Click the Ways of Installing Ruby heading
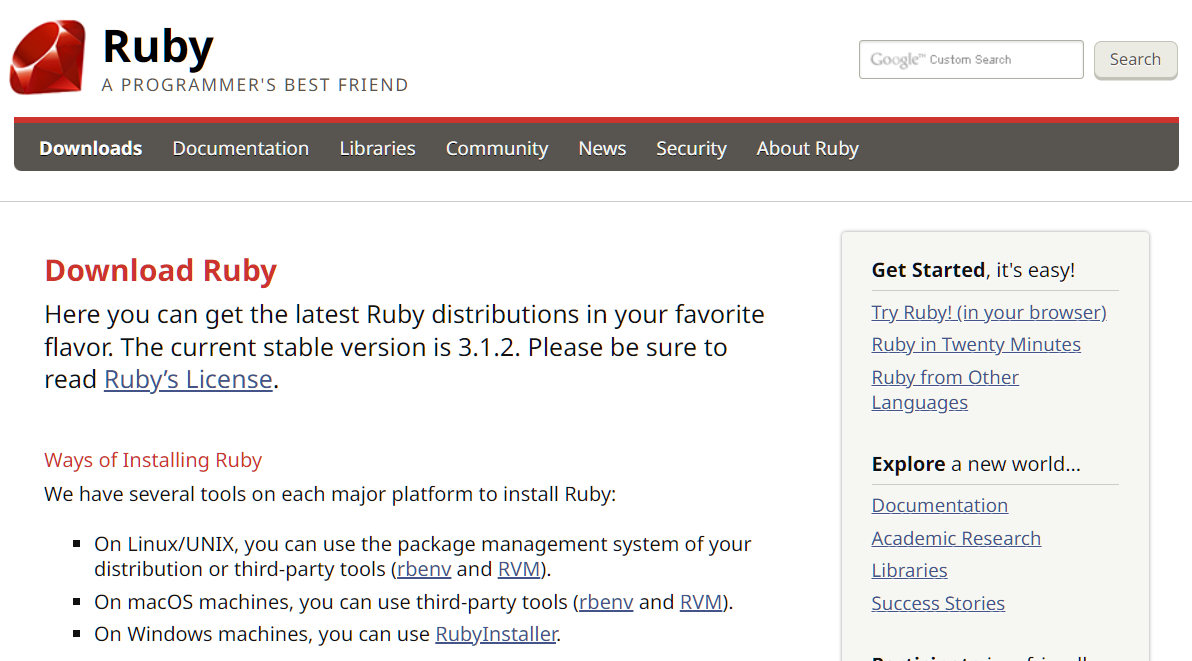The image size is (1192, 661). pos(153,460)
